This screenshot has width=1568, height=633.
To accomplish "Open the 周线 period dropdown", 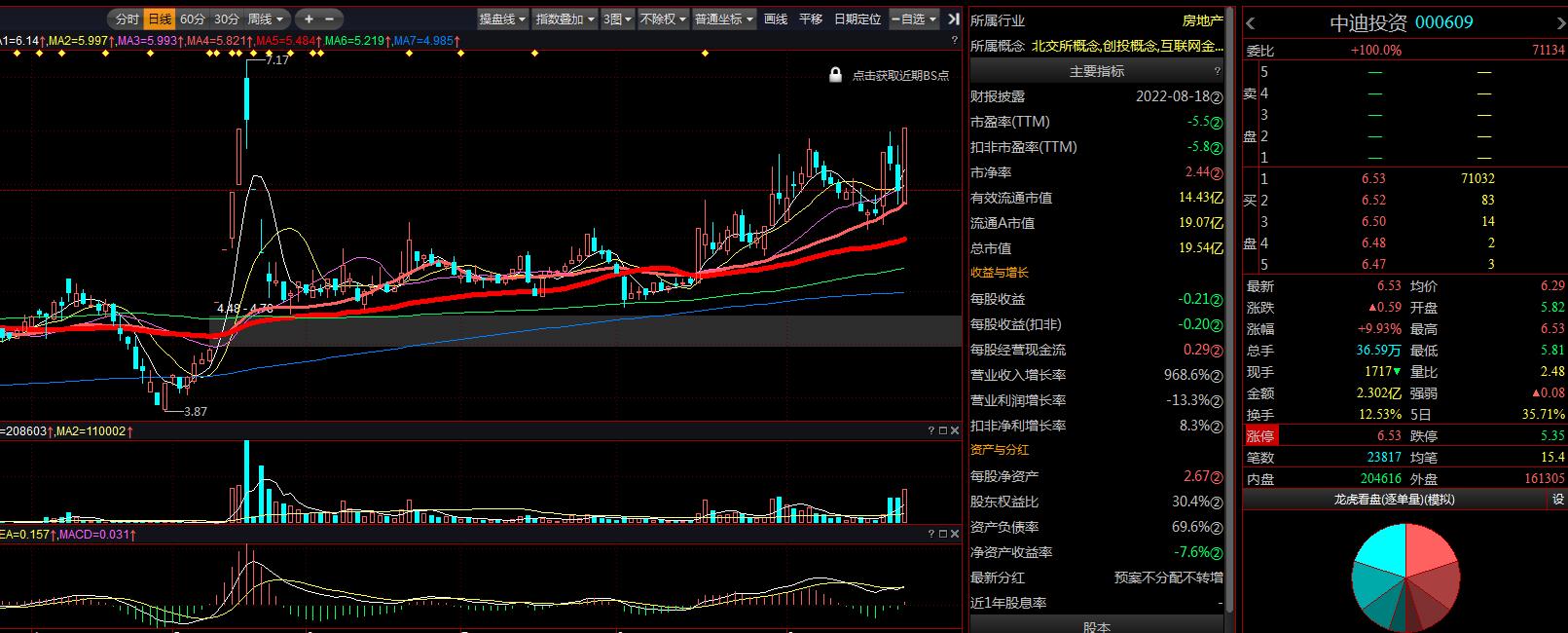I will tap(266, 19).
